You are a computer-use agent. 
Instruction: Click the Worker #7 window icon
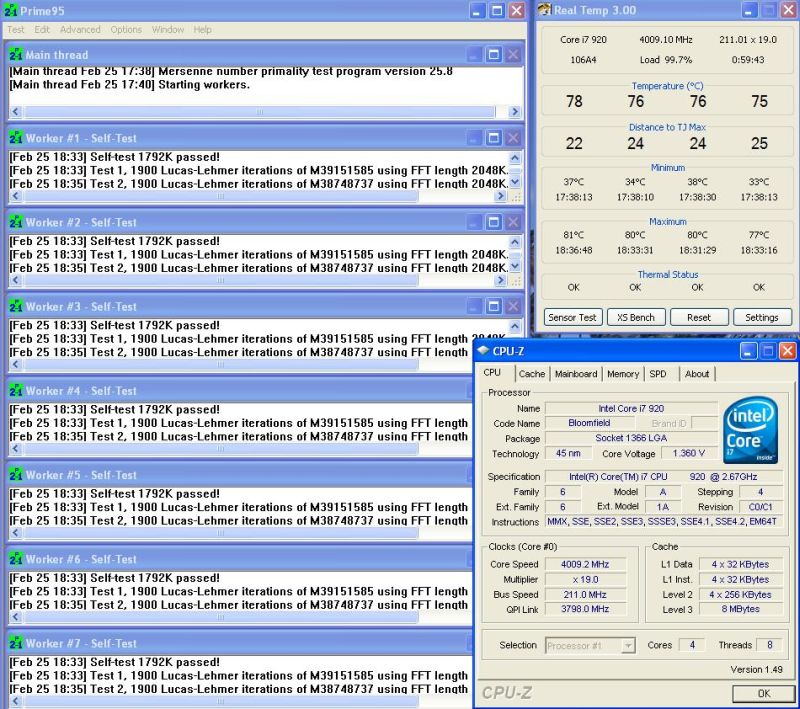click(x=16, y=643)
